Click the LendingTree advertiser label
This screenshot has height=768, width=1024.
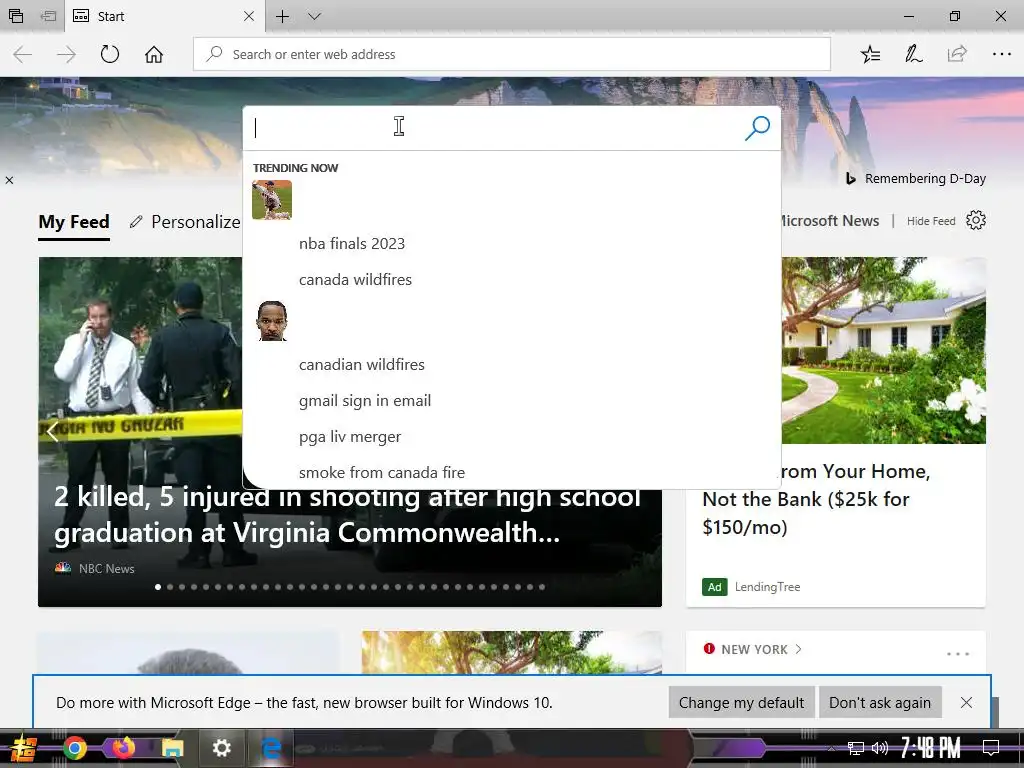point(767,587)
